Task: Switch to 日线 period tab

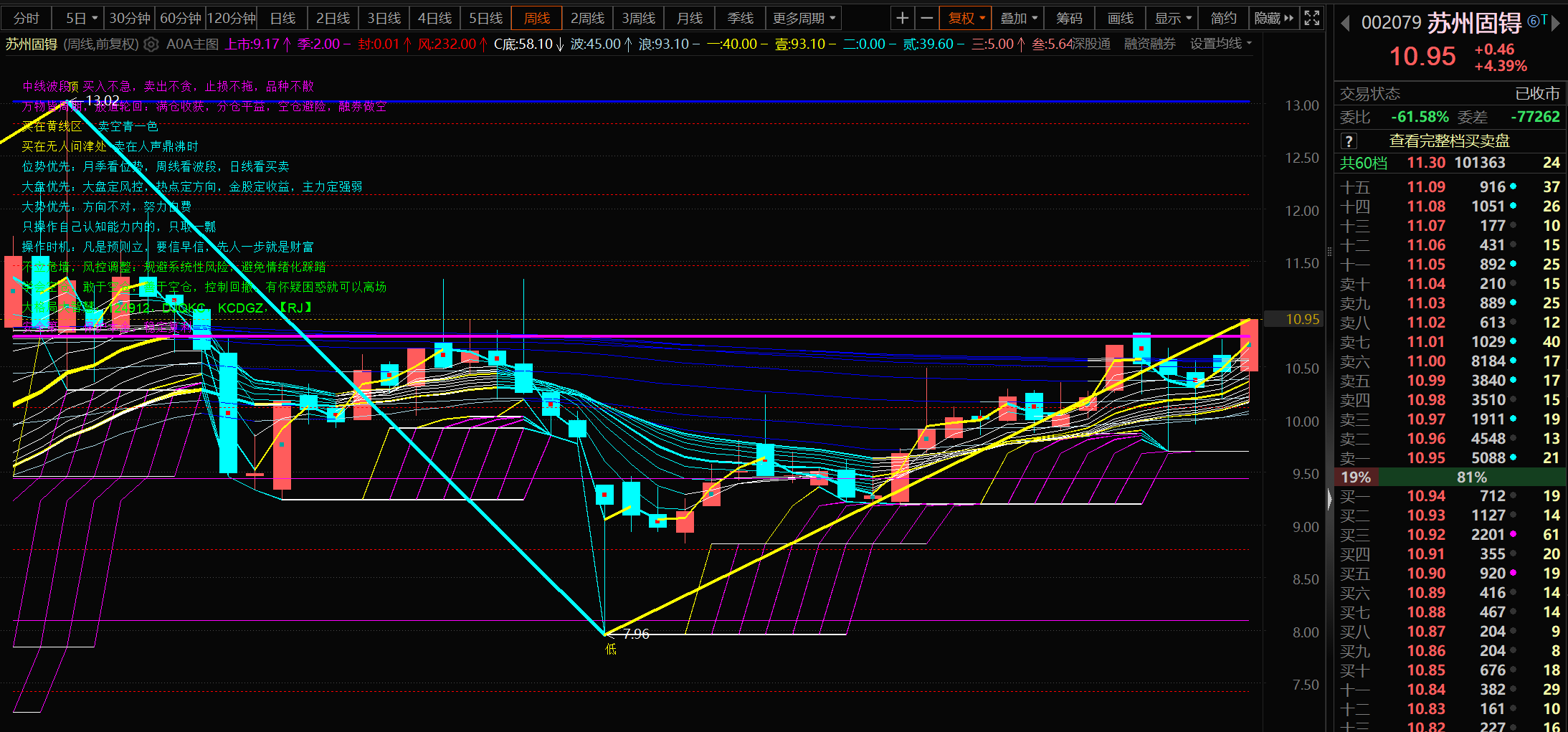Action: [282, 18]
